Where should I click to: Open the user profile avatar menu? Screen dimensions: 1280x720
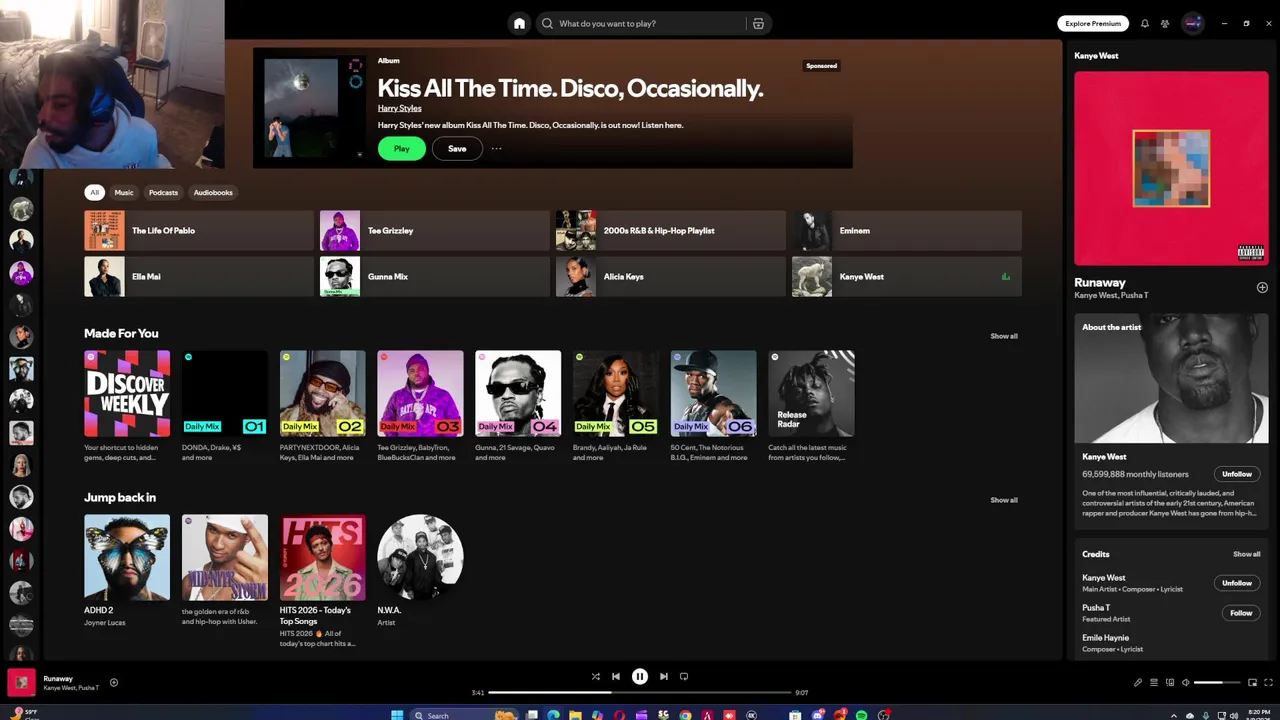[x=1192, y=23]
